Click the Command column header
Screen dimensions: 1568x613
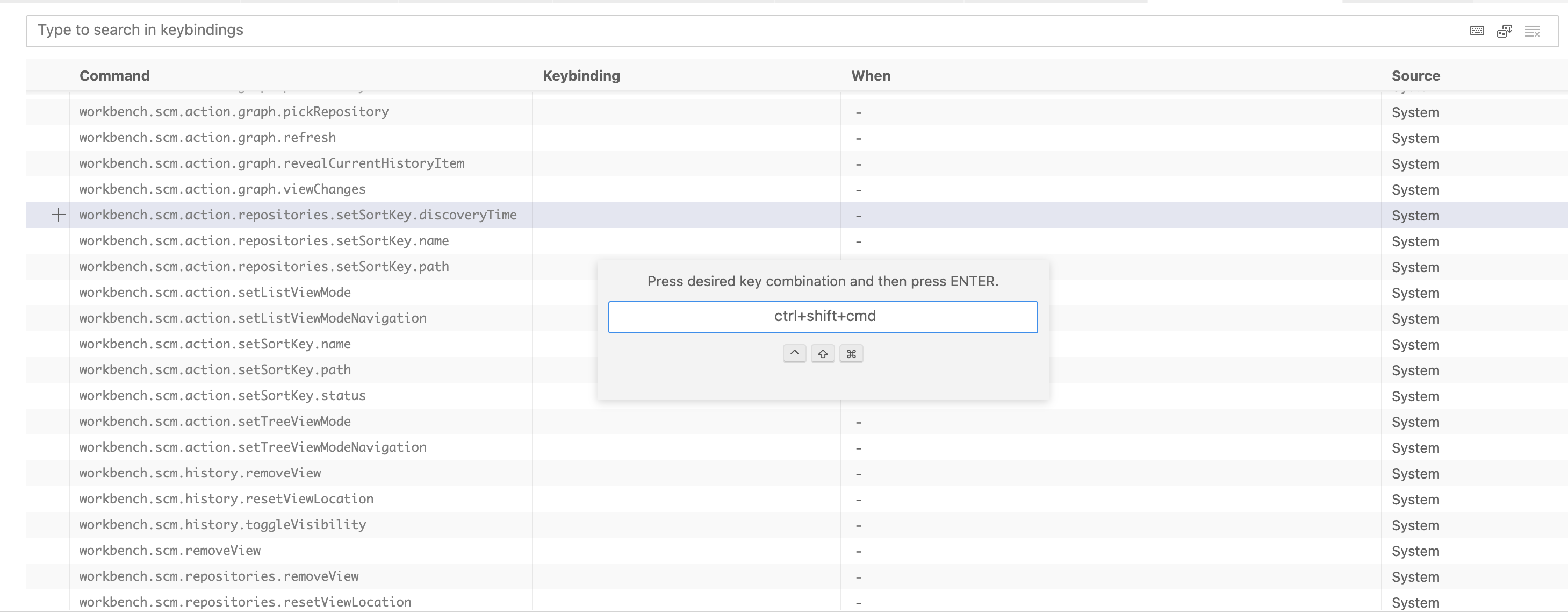pyautogui.click(x=114, y=76)
